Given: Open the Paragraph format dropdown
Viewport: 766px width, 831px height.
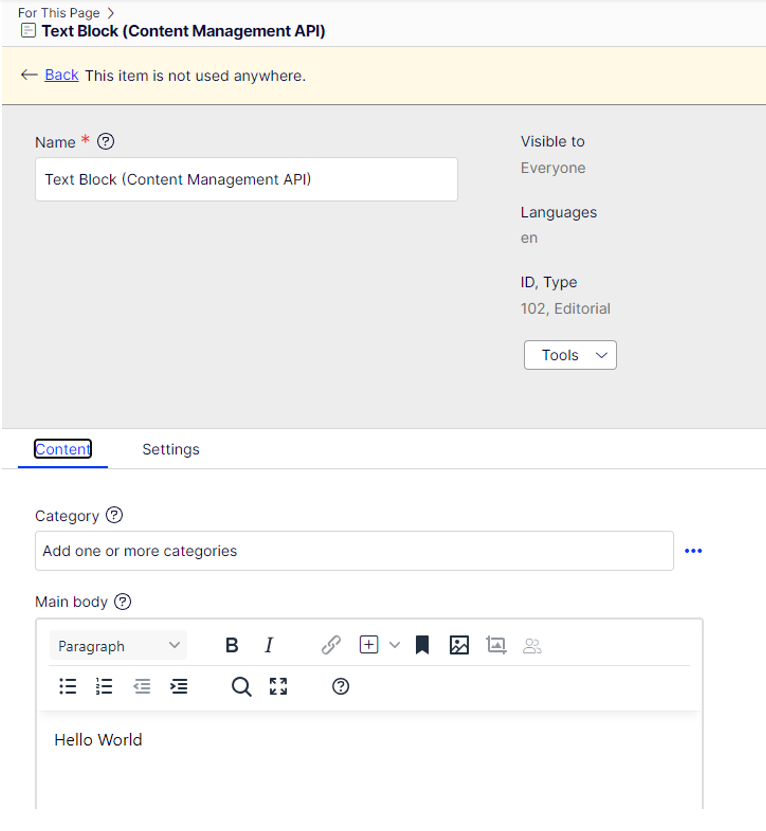Looking at the screenshot, I should pyautogui.click(x=118, y=646).
